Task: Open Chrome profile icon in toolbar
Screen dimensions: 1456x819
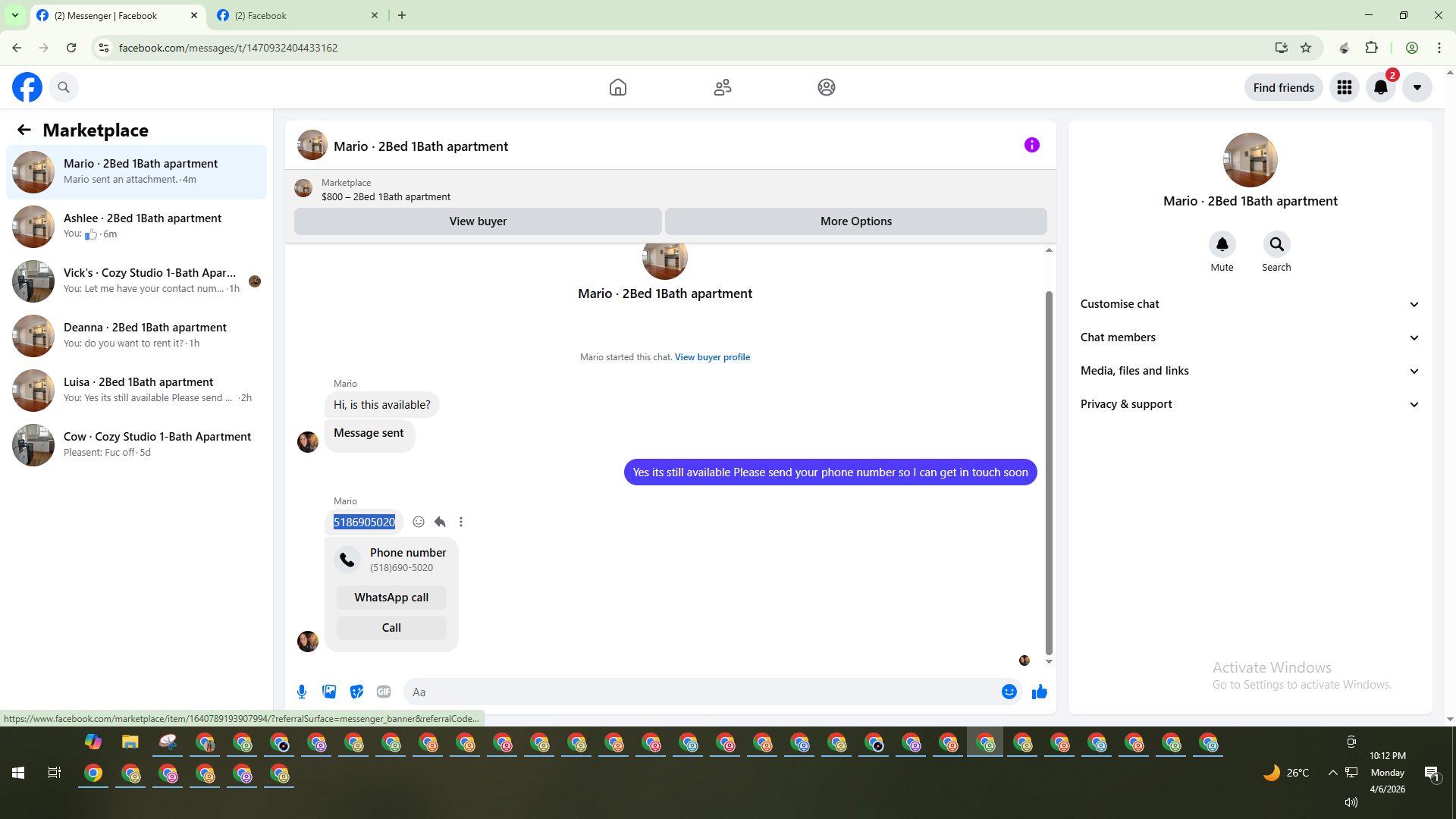Action: tap(1412, 48)
